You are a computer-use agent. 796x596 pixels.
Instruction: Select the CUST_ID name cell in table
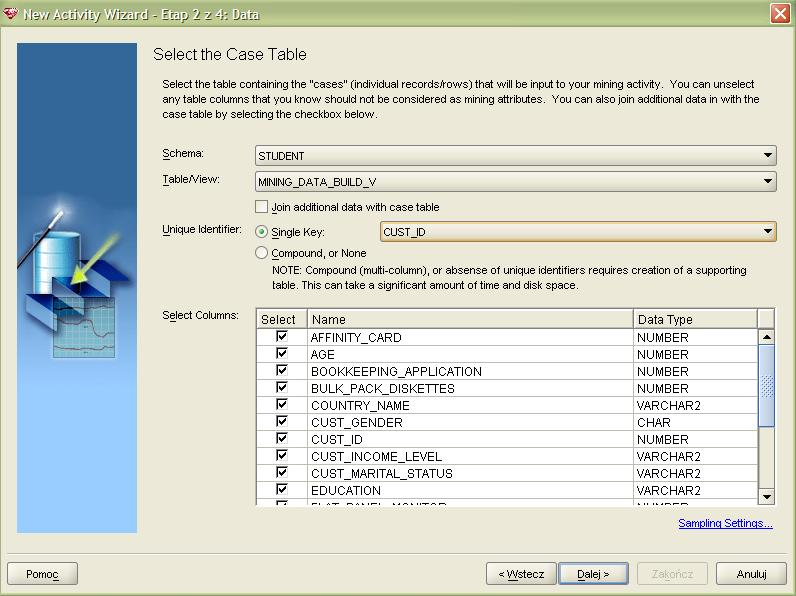coord(470,439)
